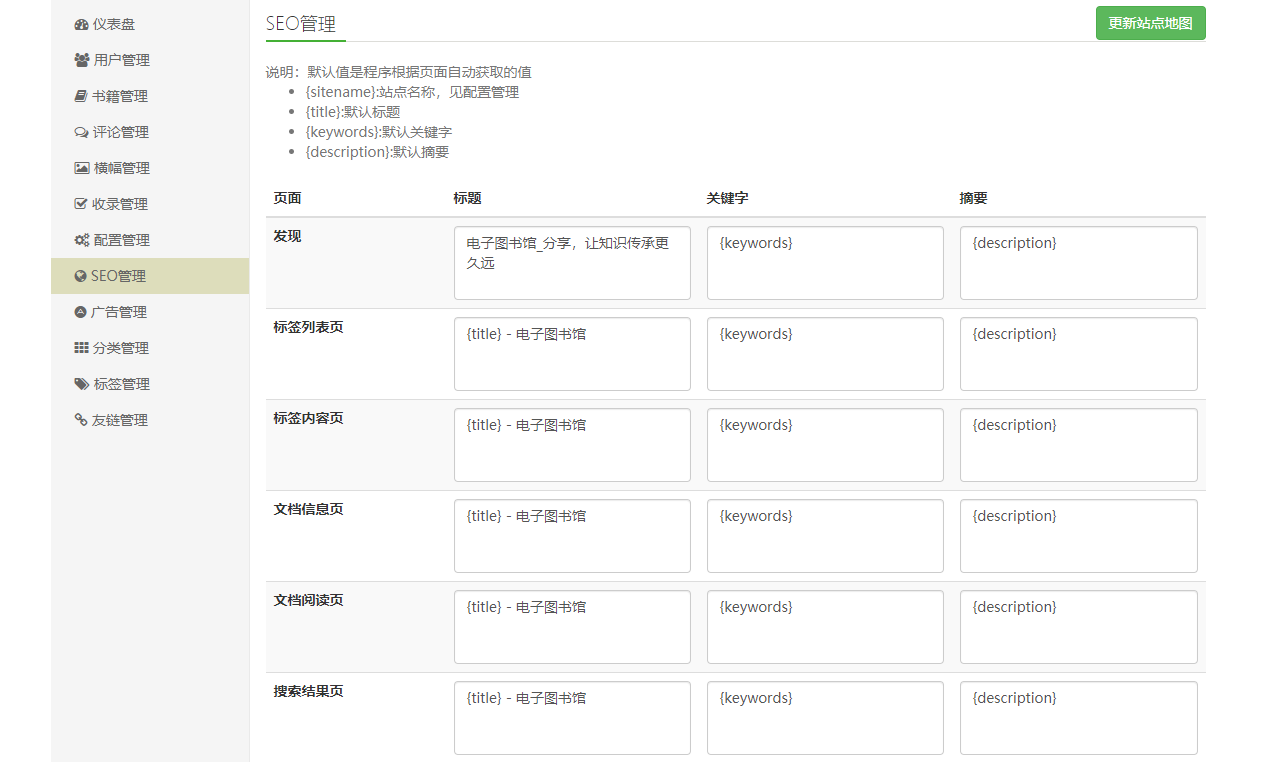
Task: Click the check-square icon beside 收录管理
Action: pyautogui.click(x=81, y=204)
